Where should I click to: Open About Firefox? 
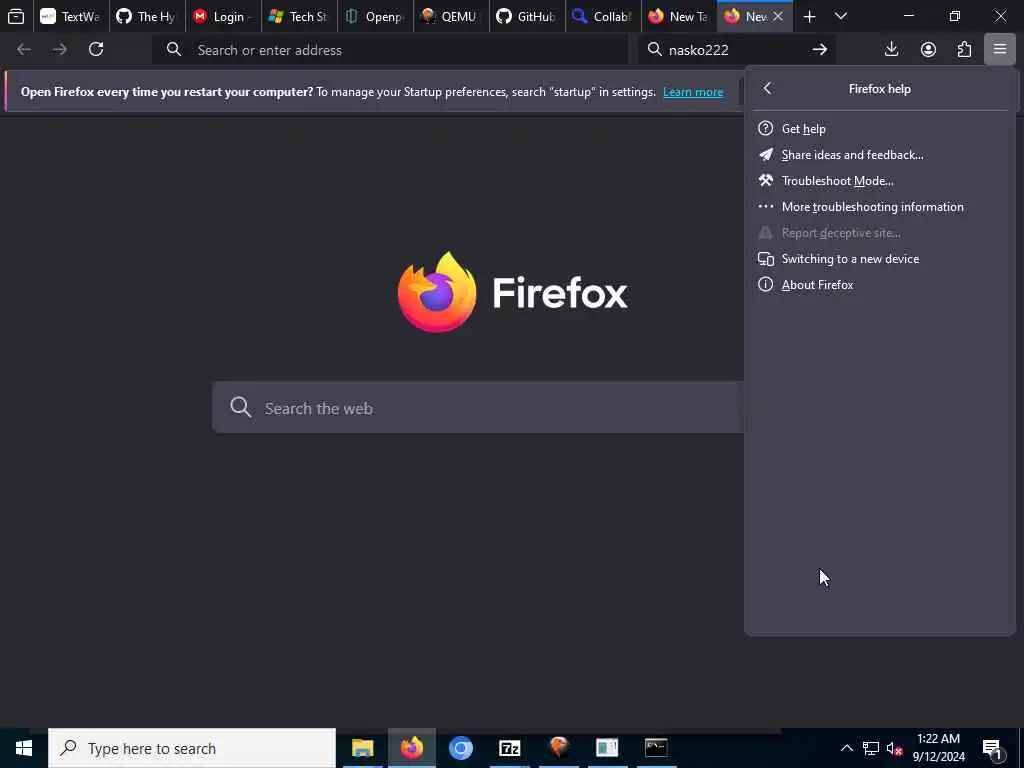click(x=880, y=285)
